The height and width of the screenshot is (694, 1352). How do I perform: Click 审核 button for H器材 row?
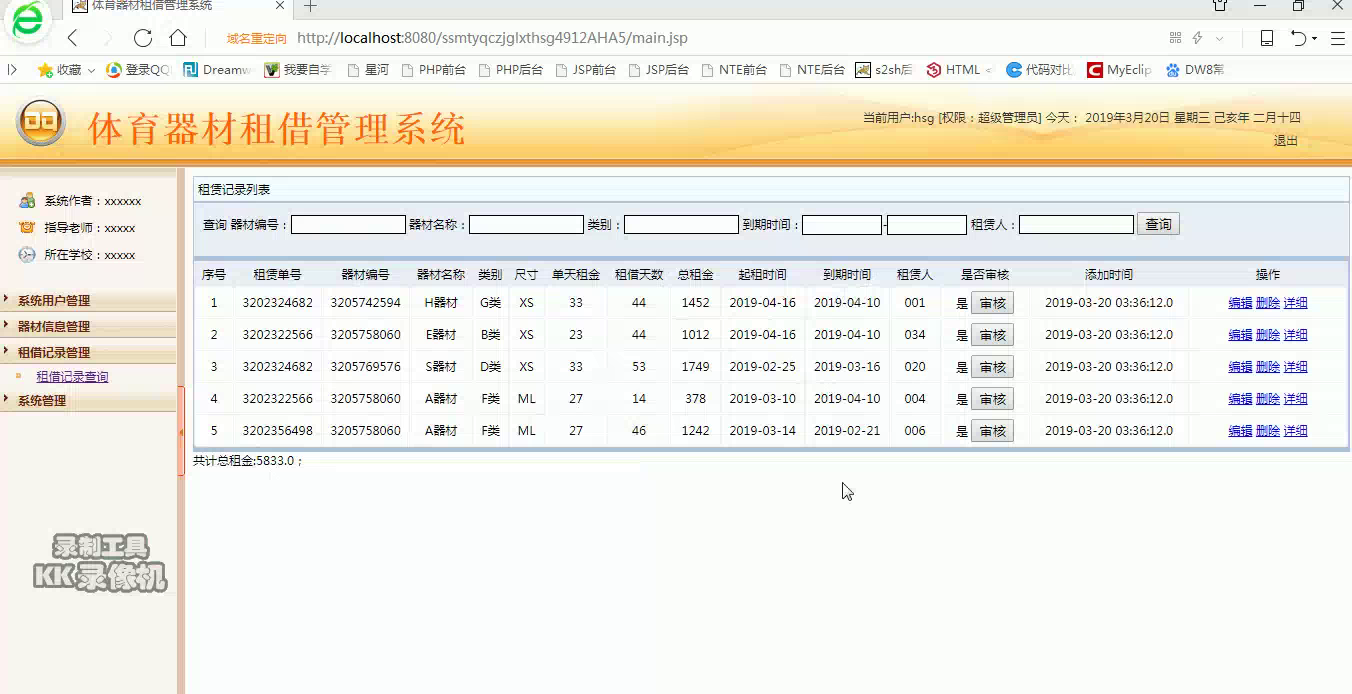coord(992,303)
